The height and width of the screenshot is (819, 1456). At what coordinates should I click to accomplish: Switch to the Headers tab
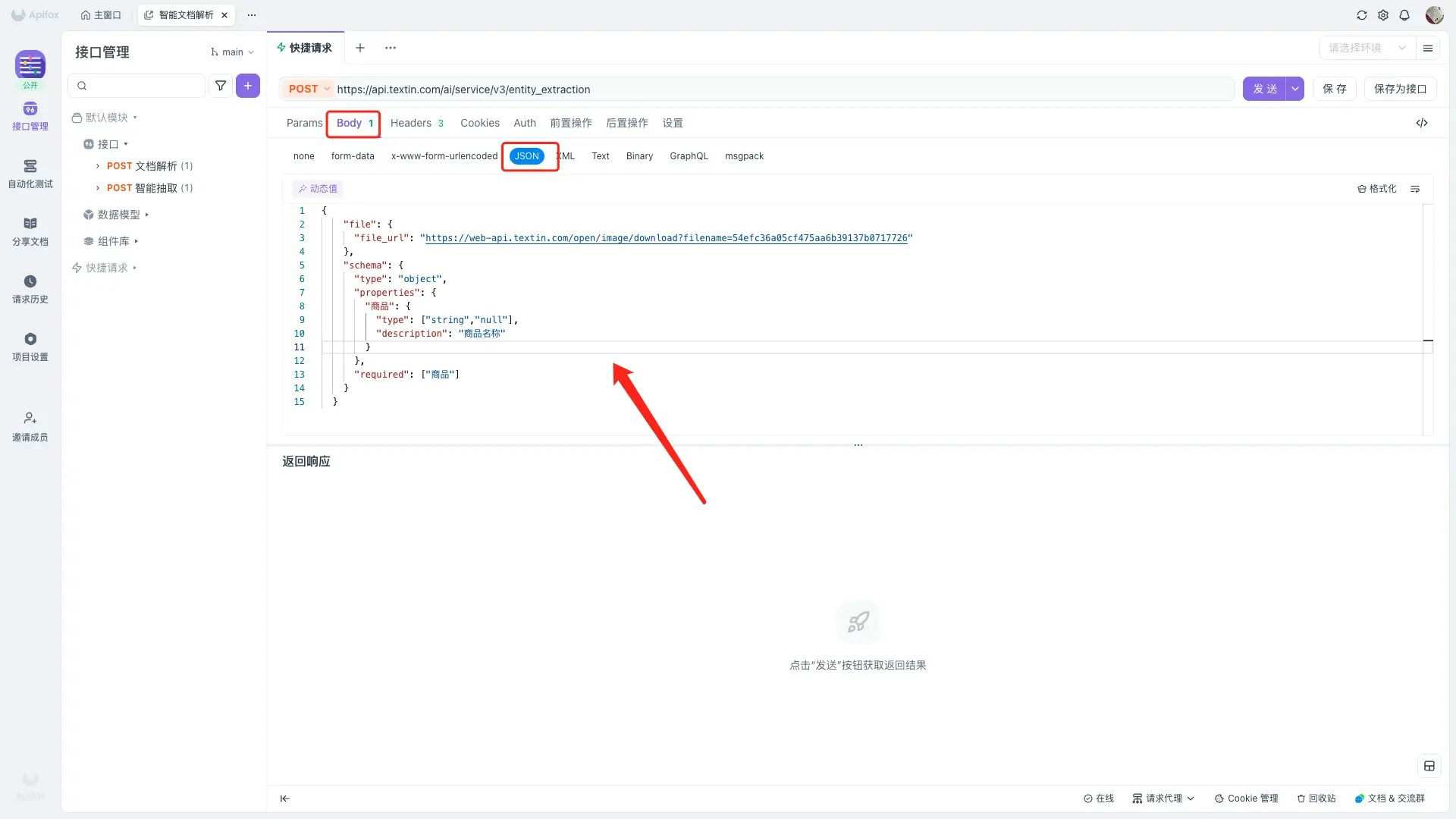416,123
